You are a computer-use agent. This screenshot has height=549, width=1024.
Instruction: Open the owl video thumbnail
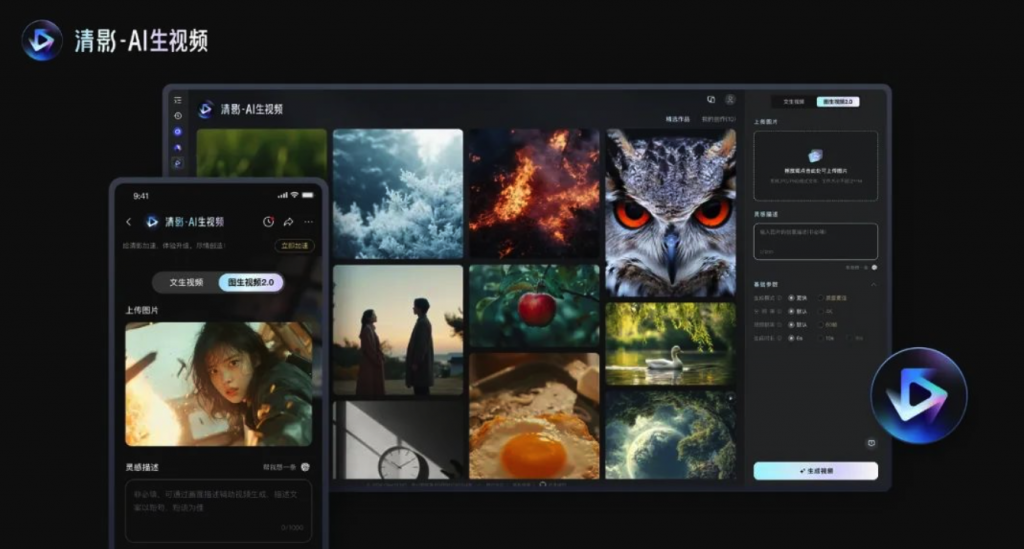click(x=671, y=213)
